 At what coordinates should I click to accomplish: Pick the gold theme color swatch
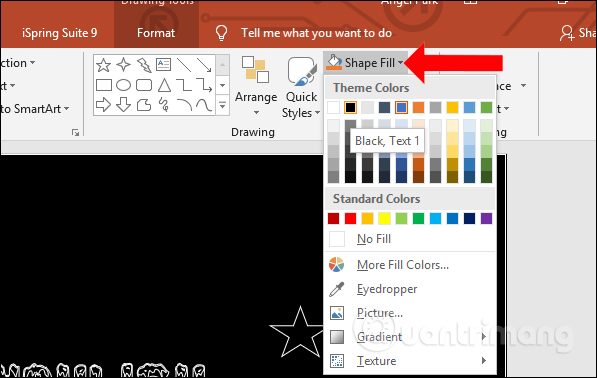point(452,108)
